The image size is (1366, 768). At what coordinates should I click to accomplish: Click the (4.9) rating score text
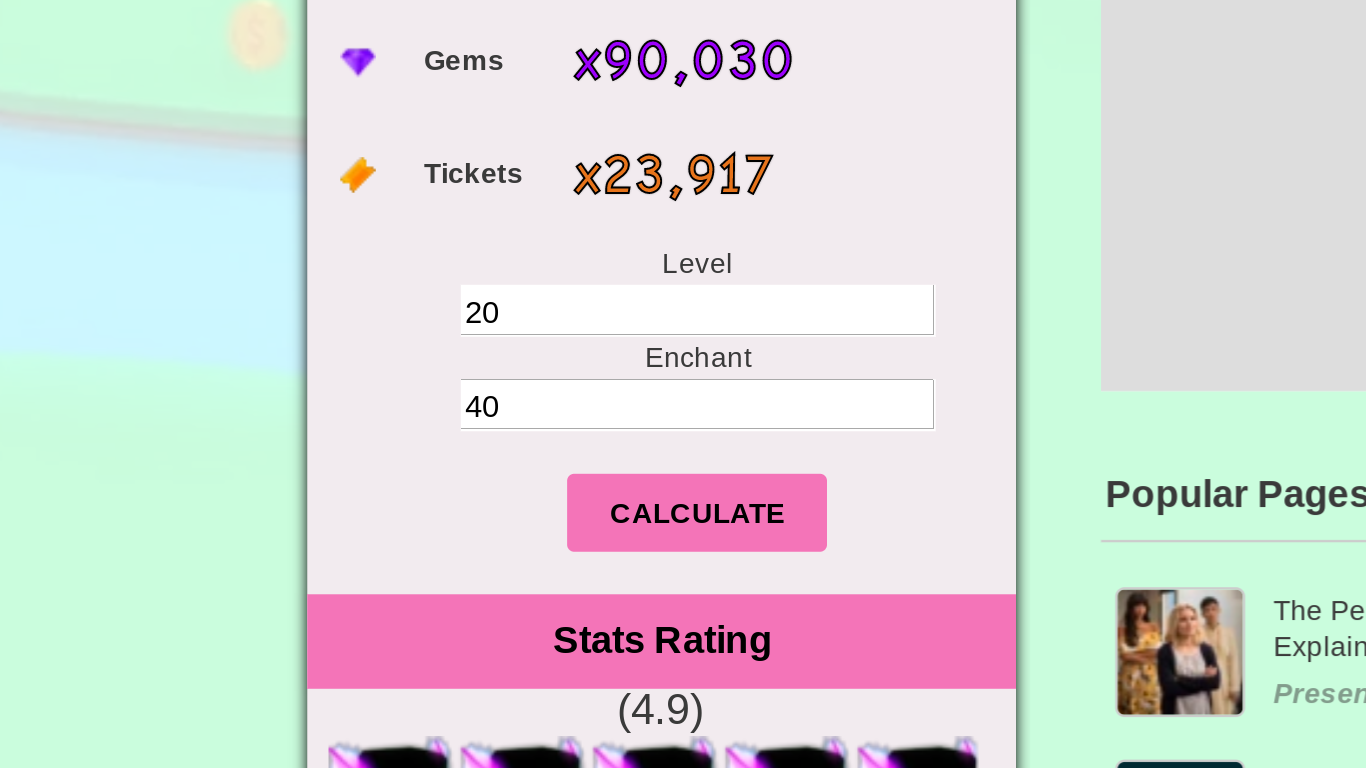click(660, 710)
